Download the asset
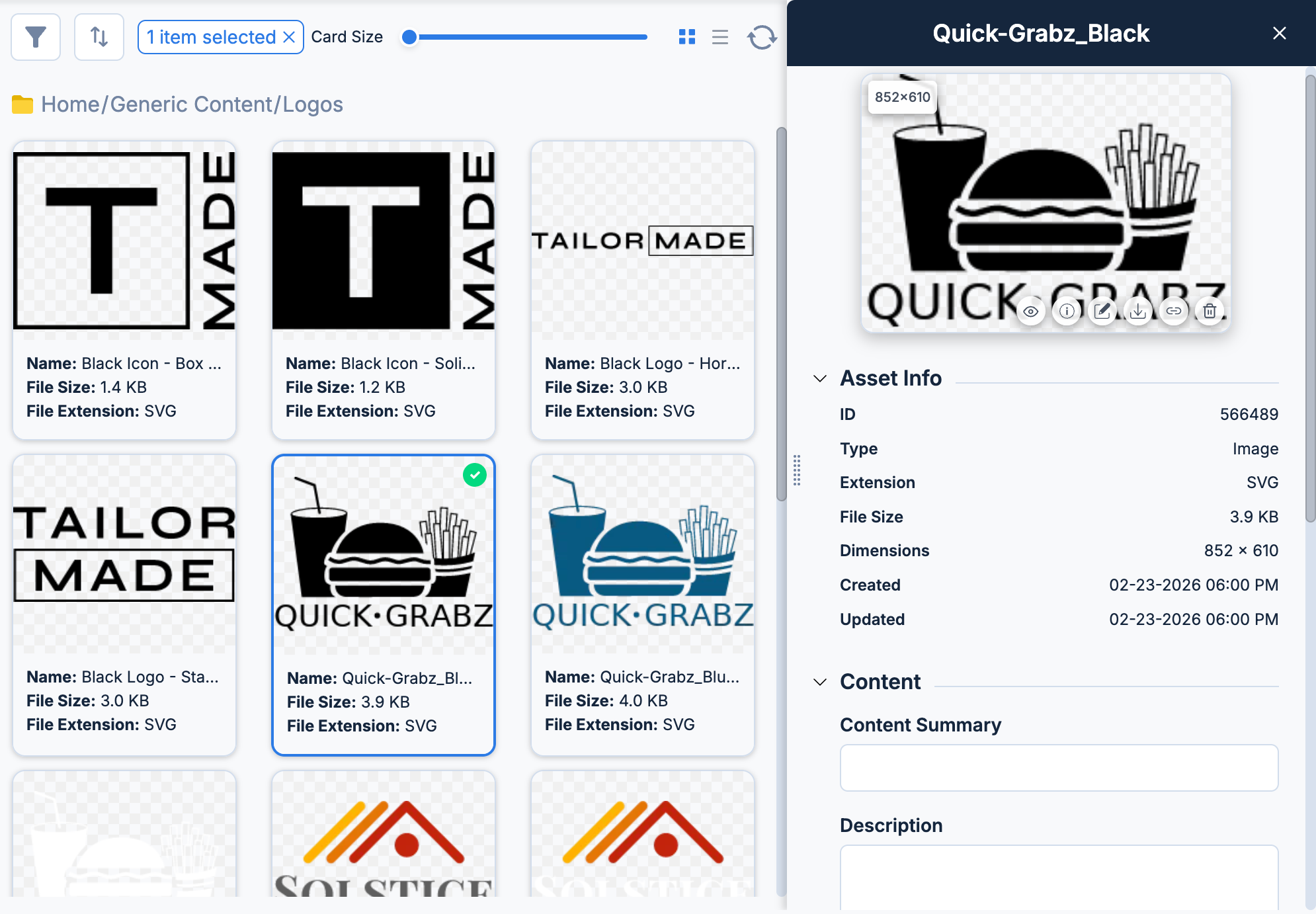The image size is (1316, 914). point(1138,311)
